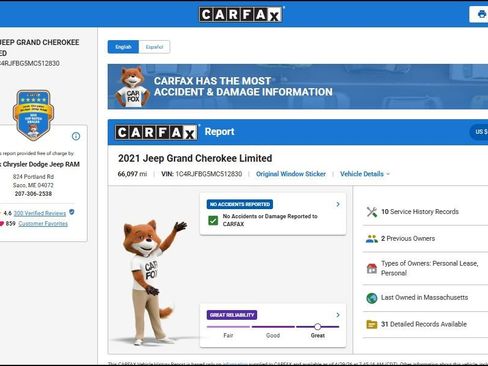Click the top-rated dealer badge

coord(33,115)
